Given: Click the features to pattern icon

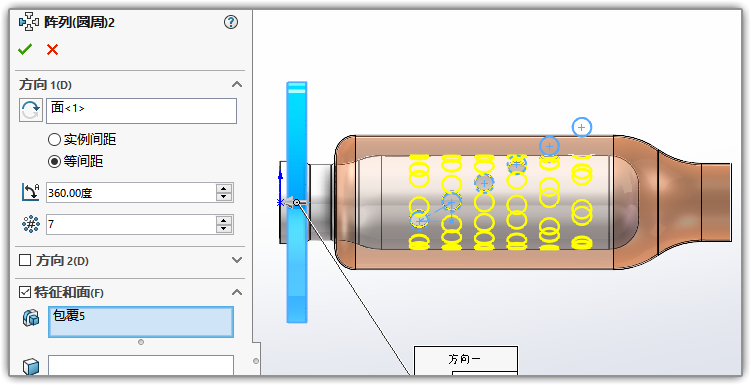Looking at the screenshot, I should 31,318.
